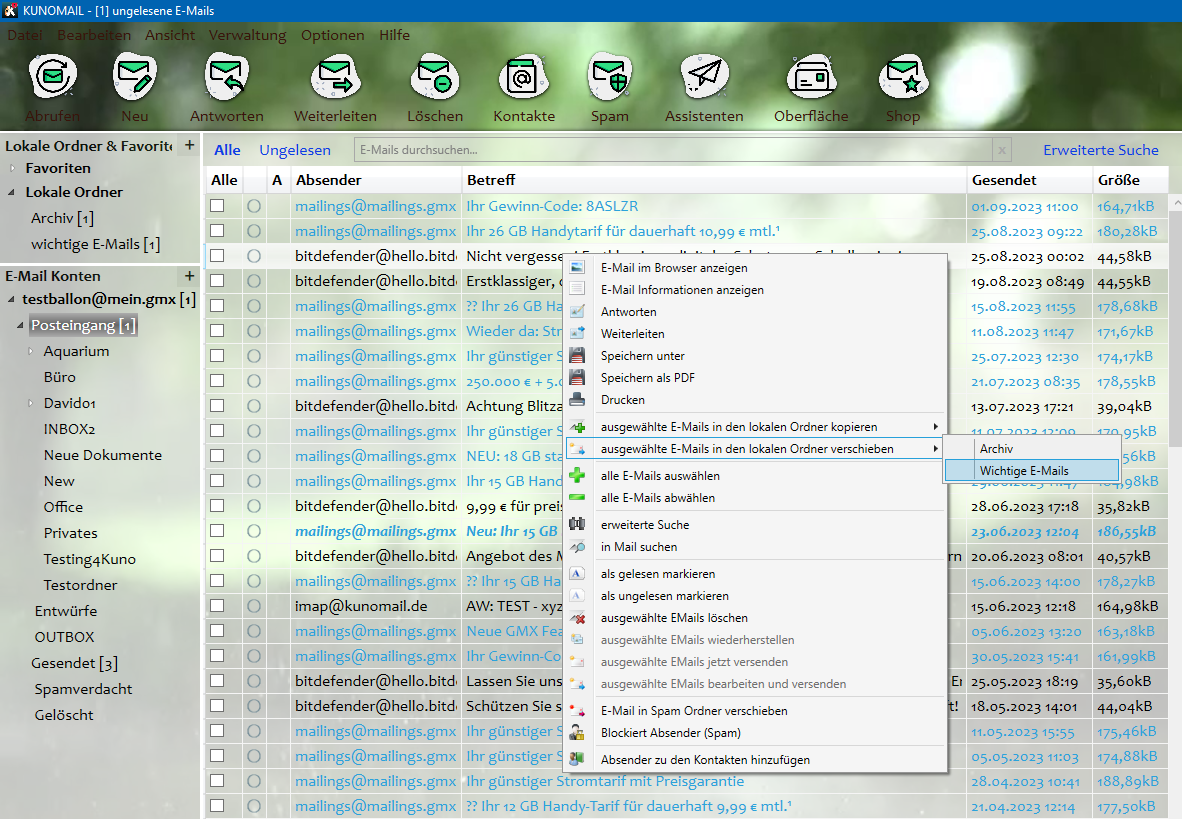Image resolution: width=1182 pixels, height=819 pixels.
Task: Clear the search field with X button
Action: pos(1002,150)
